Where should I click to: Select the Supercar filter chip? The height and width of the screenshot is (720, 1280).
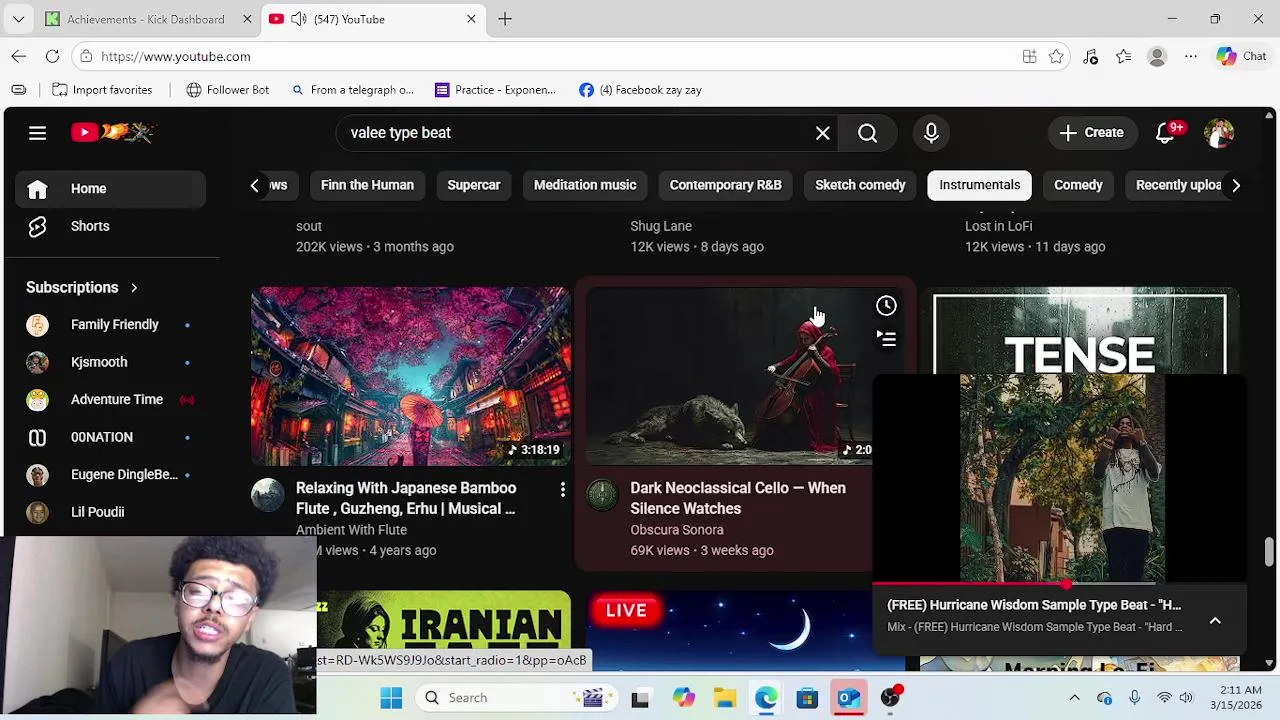(473, 185)
